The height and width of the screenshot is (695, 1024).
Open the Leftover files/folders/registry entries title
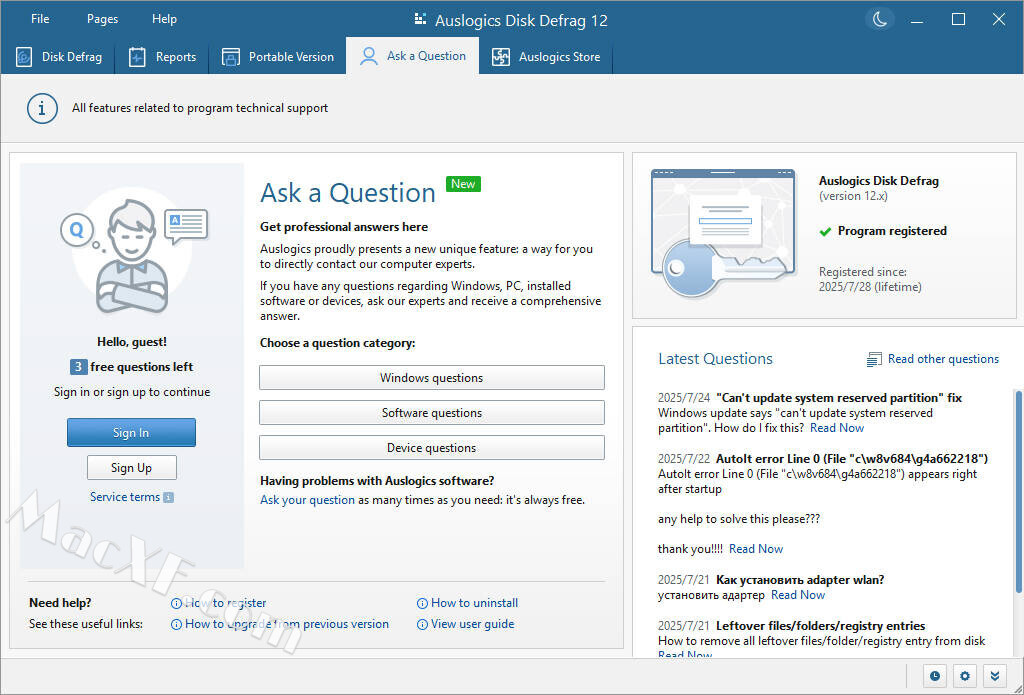pyautogui.click(x=820, y=626)
